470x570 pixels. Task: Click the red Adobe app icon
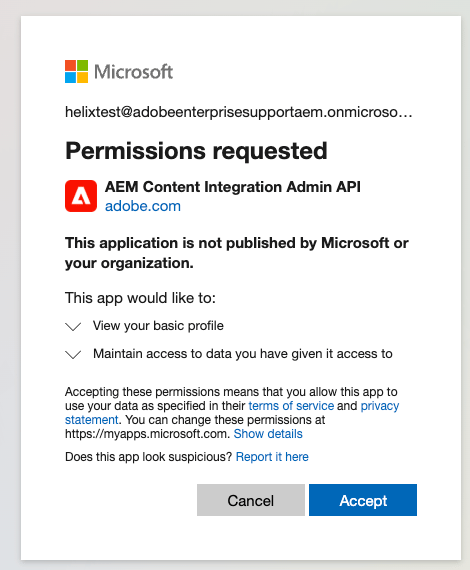point(81,196)
